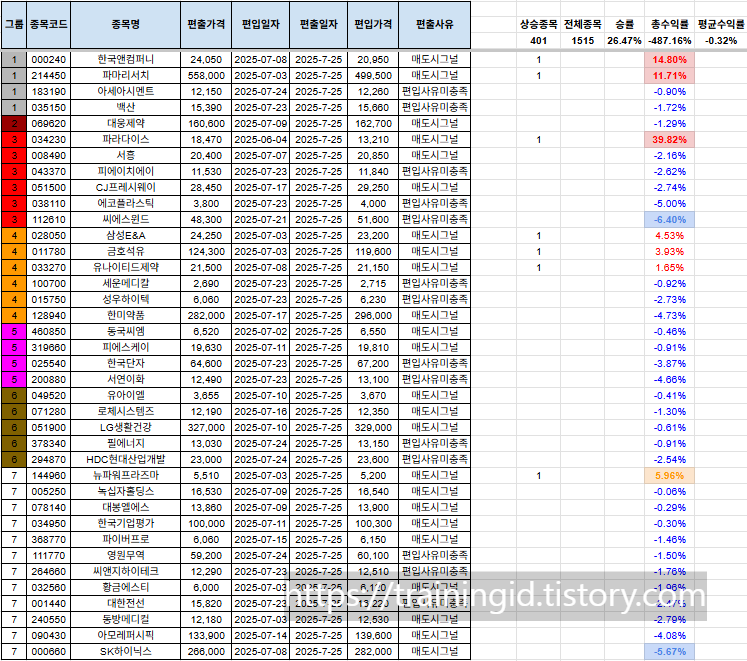The height and width of the screenshot is (661, 747).
Task: Select the 종목코드 column header
Action: click(49, 25)
